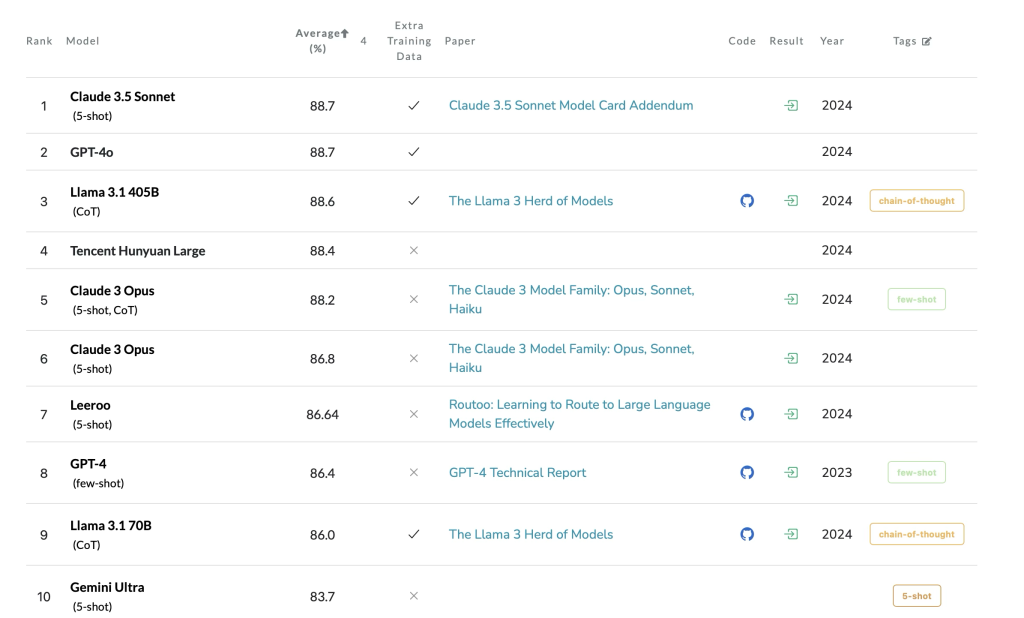This screenshot has width=1024, height=618.
Task: Select the Leeroo model name
Action: tap(90, 405)
